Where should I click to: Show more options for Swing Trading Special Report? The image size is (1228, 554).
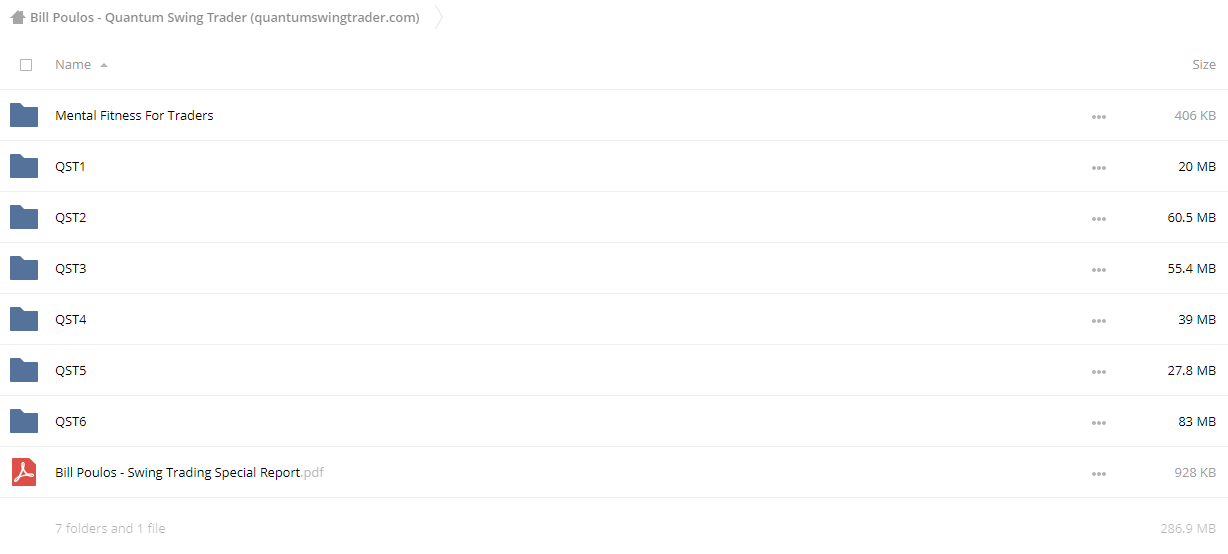coord(1099,474)
